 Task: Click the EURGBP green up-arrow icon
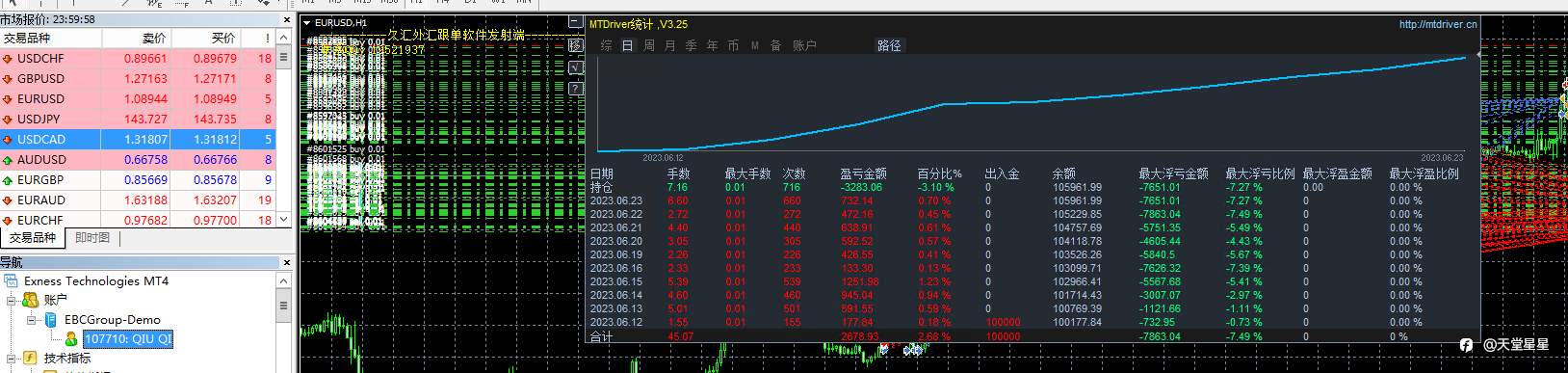[9, 180]
